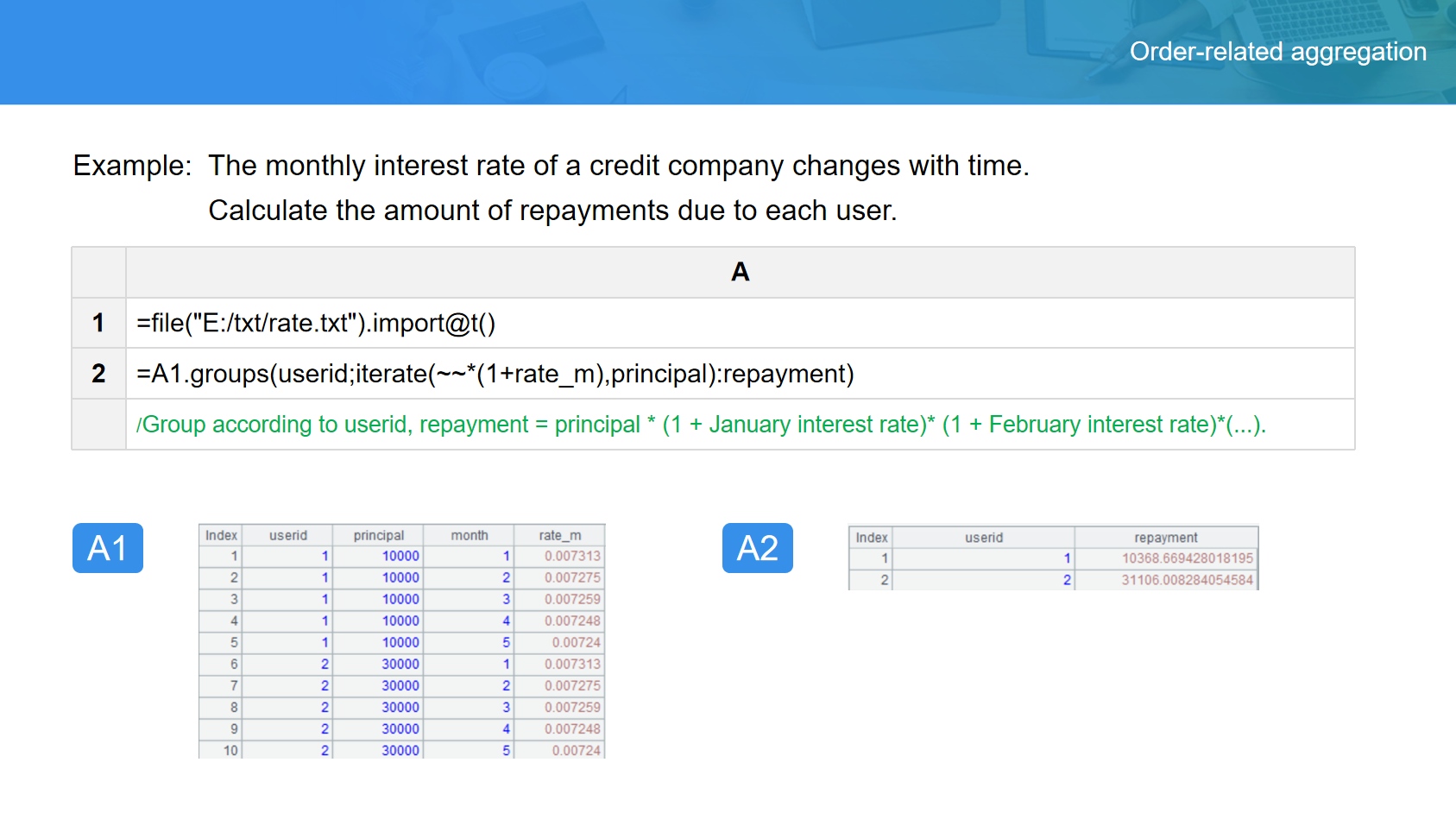Select rate_m value in row 5 of A1 table
Screen dimensions: 1456x819
(576, 642)
